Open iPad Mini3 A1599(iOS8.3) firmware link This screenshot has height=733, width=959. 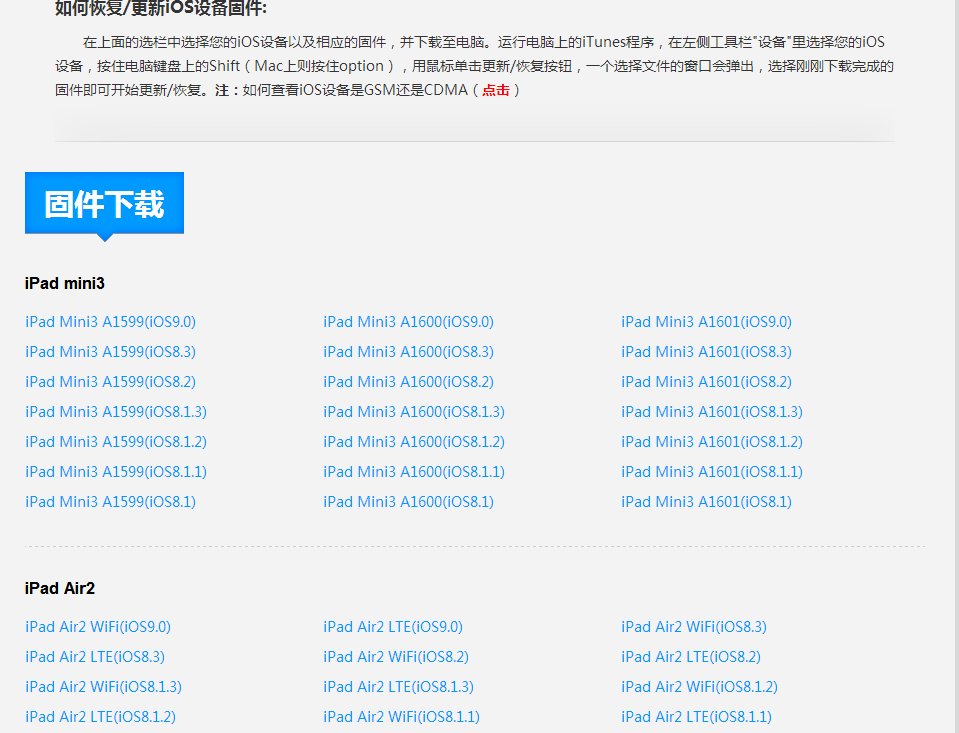click(x=111, y=352)
